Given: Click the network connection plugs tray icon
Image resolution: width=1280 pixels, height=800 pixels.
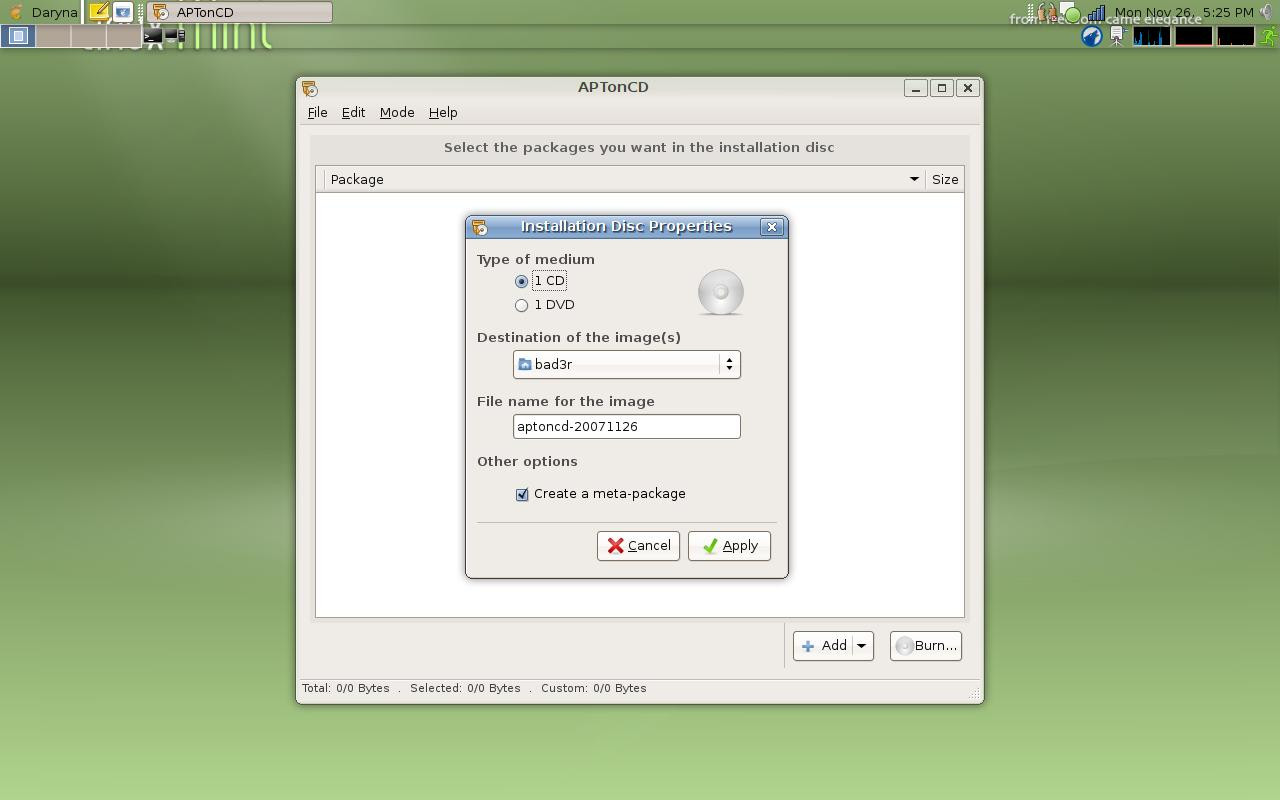Looking at the screenshot, I should 1048,13.
